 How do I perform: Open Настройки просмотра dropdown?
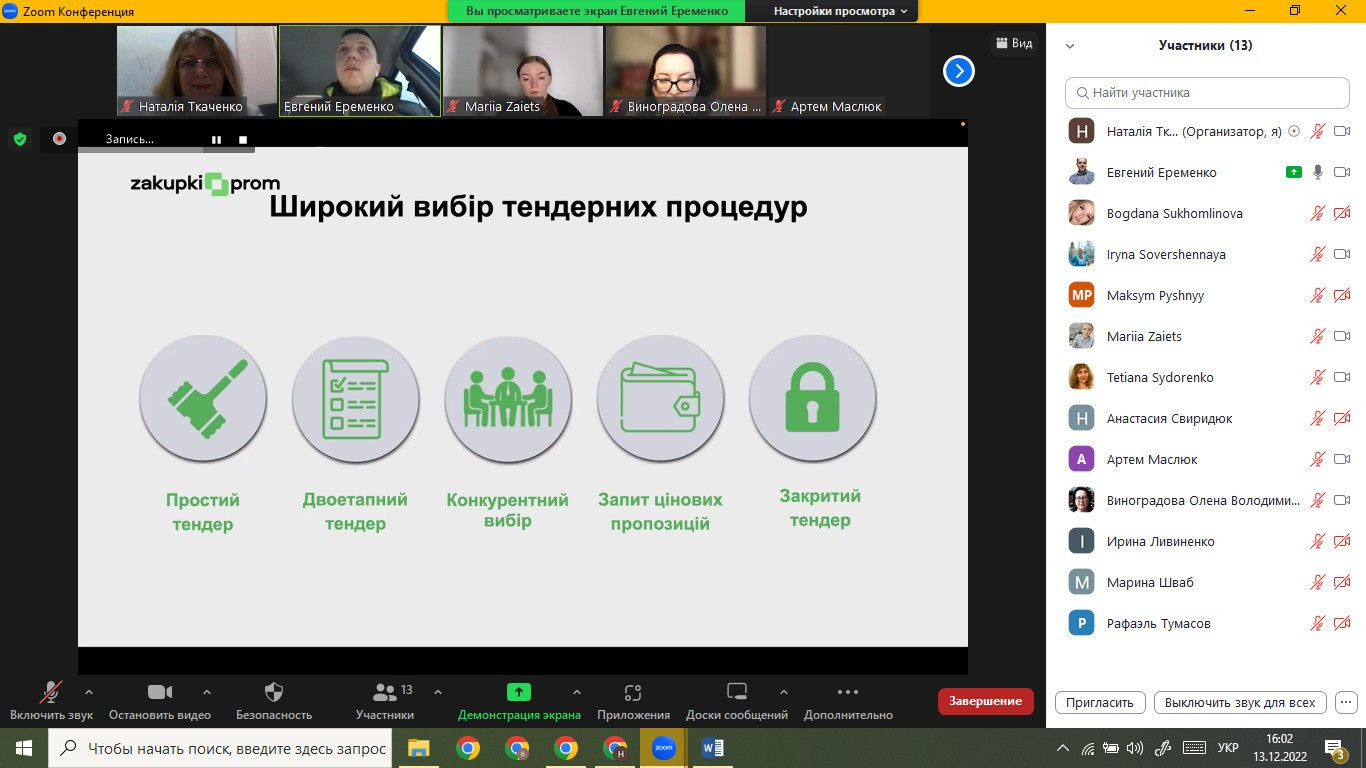tap(840, 11)
